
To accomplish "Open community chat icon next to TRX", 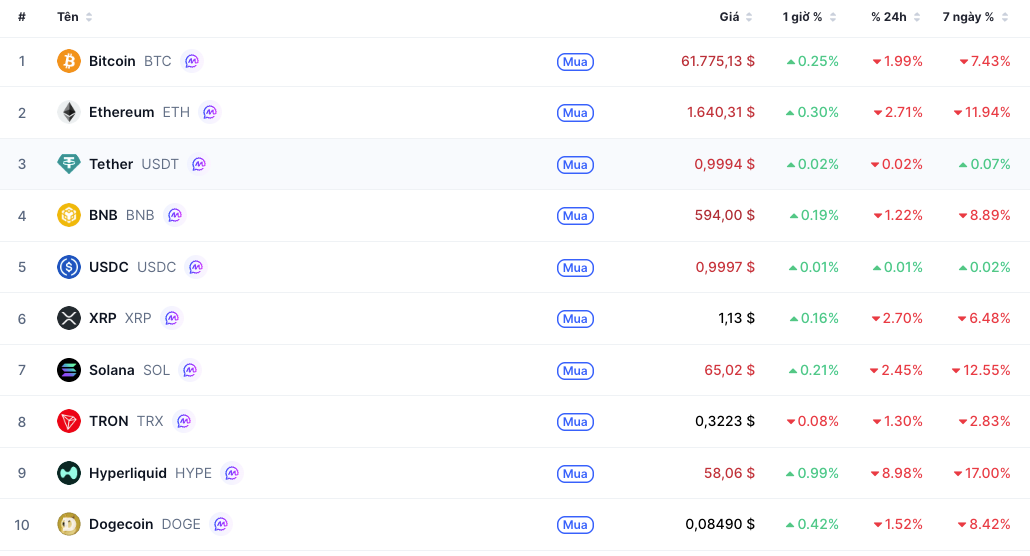I will click(184, 421).
